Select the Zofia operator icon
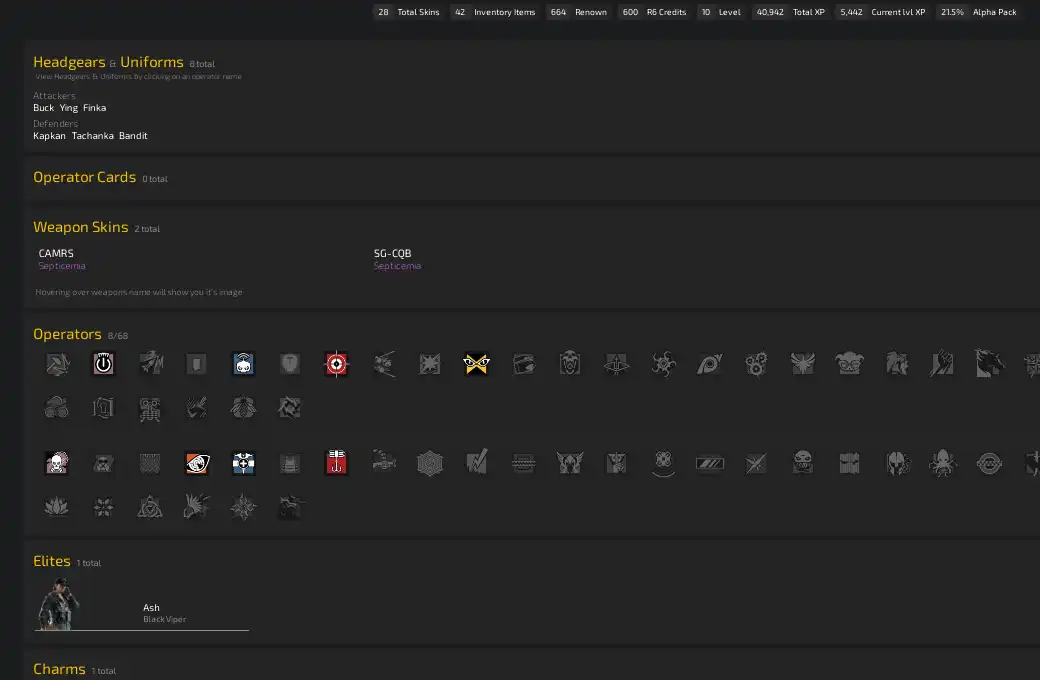Viewport: 1040px width, 680px height. point(803,364)
